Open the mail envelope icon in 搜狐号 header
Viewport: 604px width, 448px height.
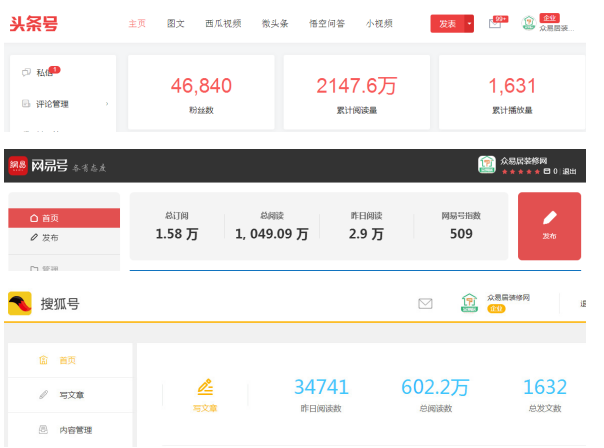tap(425, 303)
